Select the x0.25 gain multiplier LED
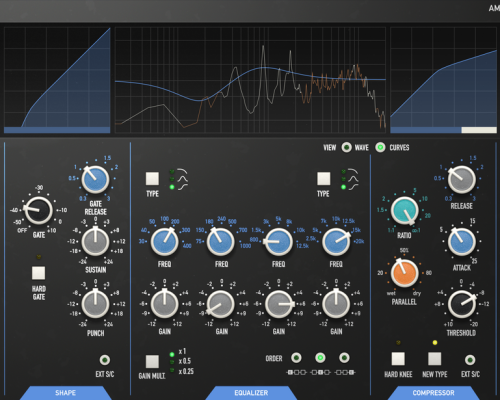The width and height of the screenshot is (500, 400). [172, 370]
